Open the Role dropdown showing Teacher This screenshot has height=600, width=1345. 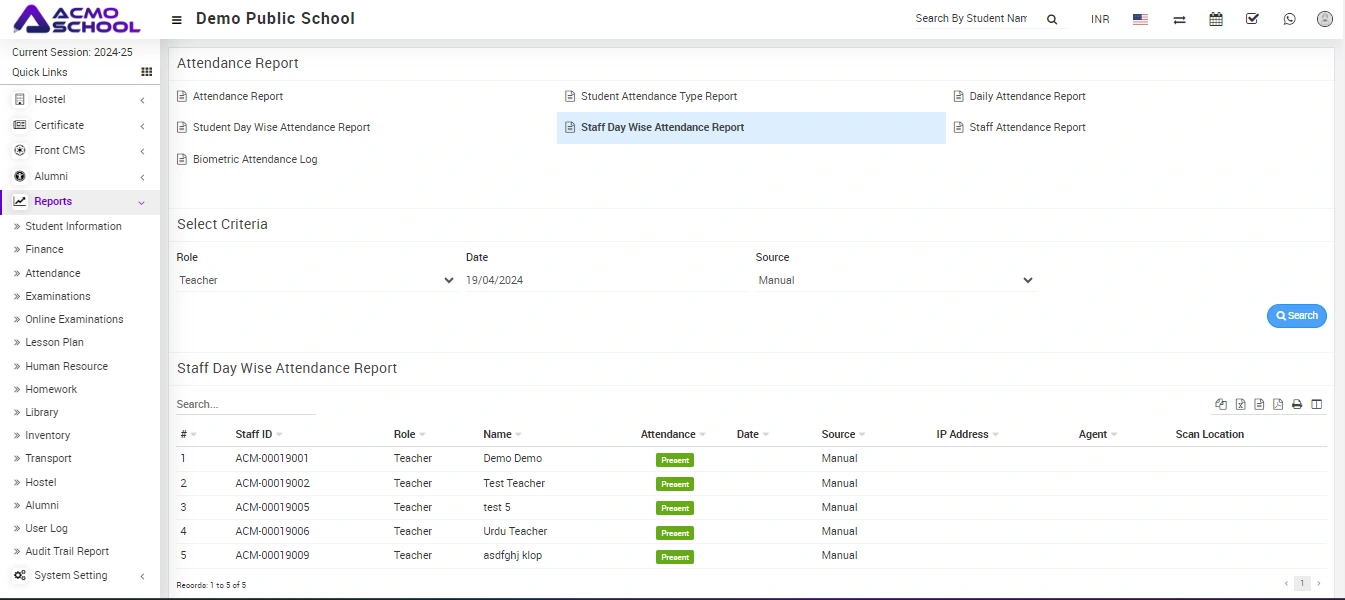(x=315, y=281)
